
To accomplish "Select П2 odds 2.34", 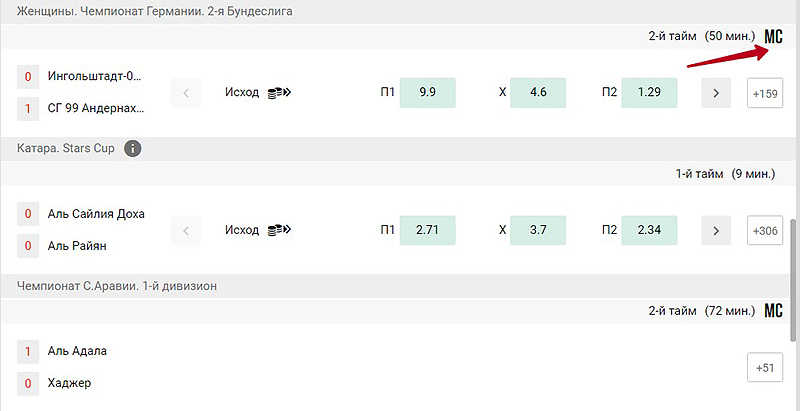I will pyautogui.click(x=649, y=230).
